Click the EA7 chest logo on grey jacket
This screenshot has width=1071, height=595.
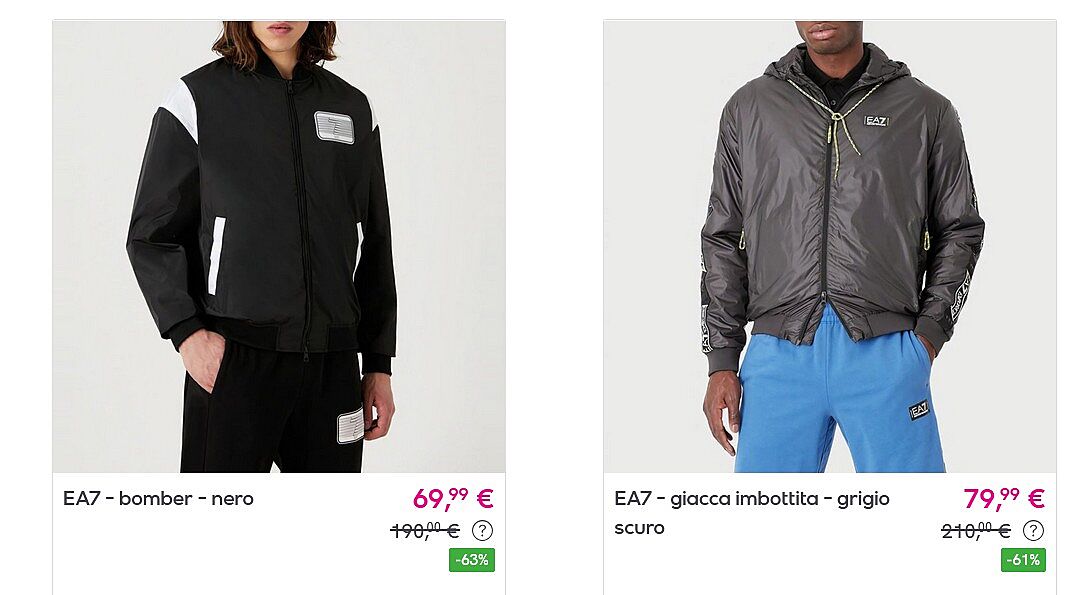click(x=876, y=121)
